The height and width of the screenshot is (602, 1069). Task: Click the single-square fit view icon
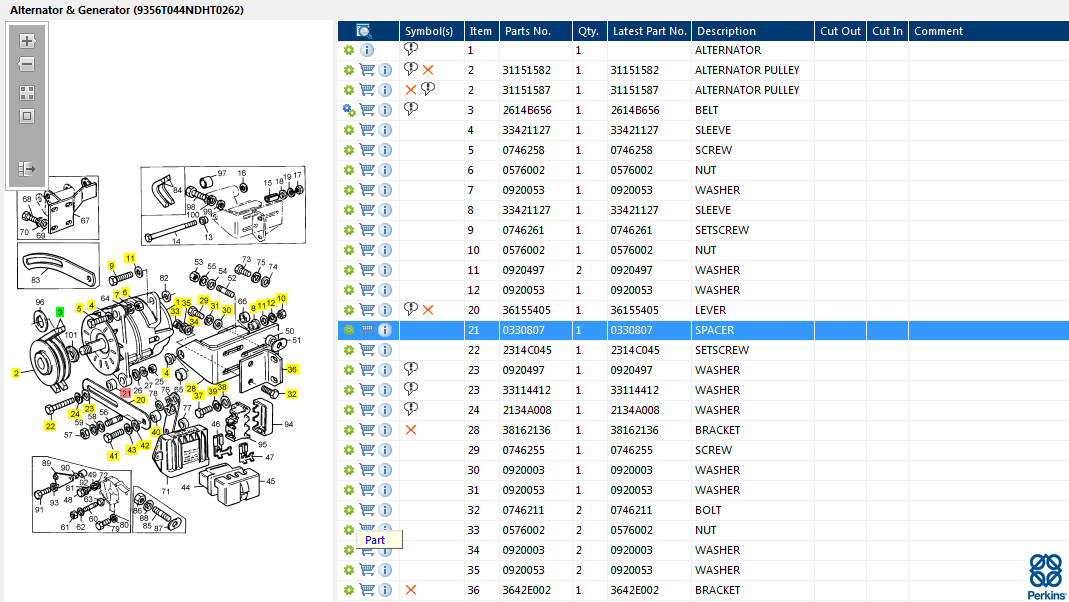pyautogui.click(x=27, y=116)
